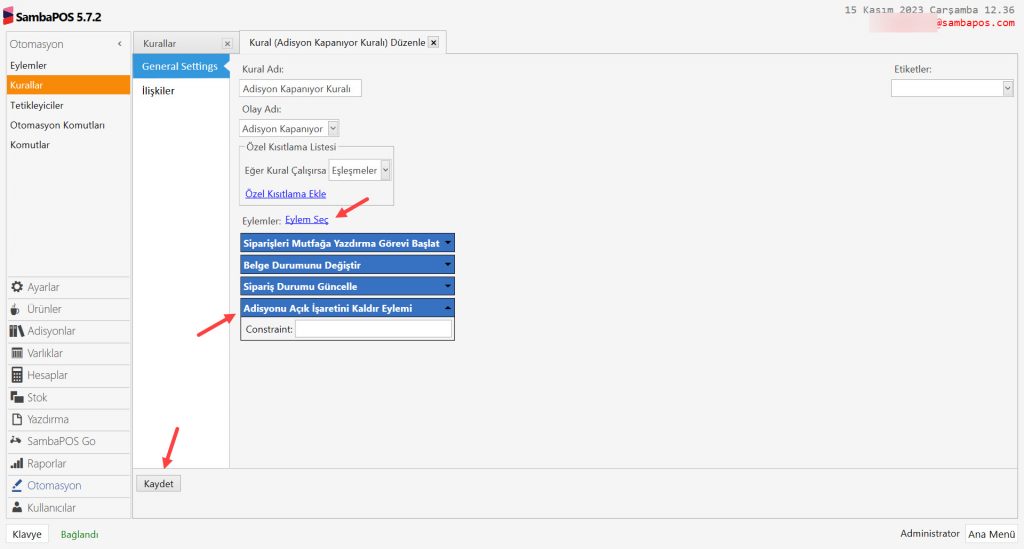Select Tetikleyiciler in the Otomasyon menu
The width and height of the screenshot is (1024, 549).
pyautogui.click(x=37, y=105)
